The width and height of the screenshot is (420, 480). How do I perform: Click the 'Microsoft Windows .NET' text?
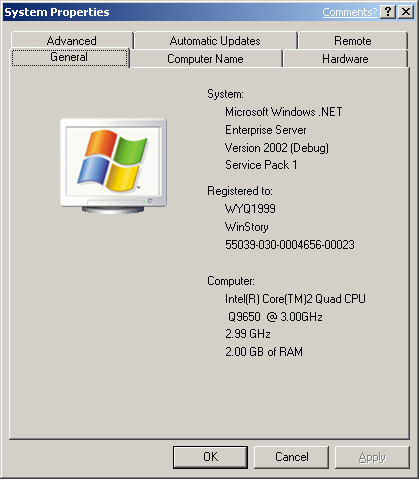click(x=284, y=112)
